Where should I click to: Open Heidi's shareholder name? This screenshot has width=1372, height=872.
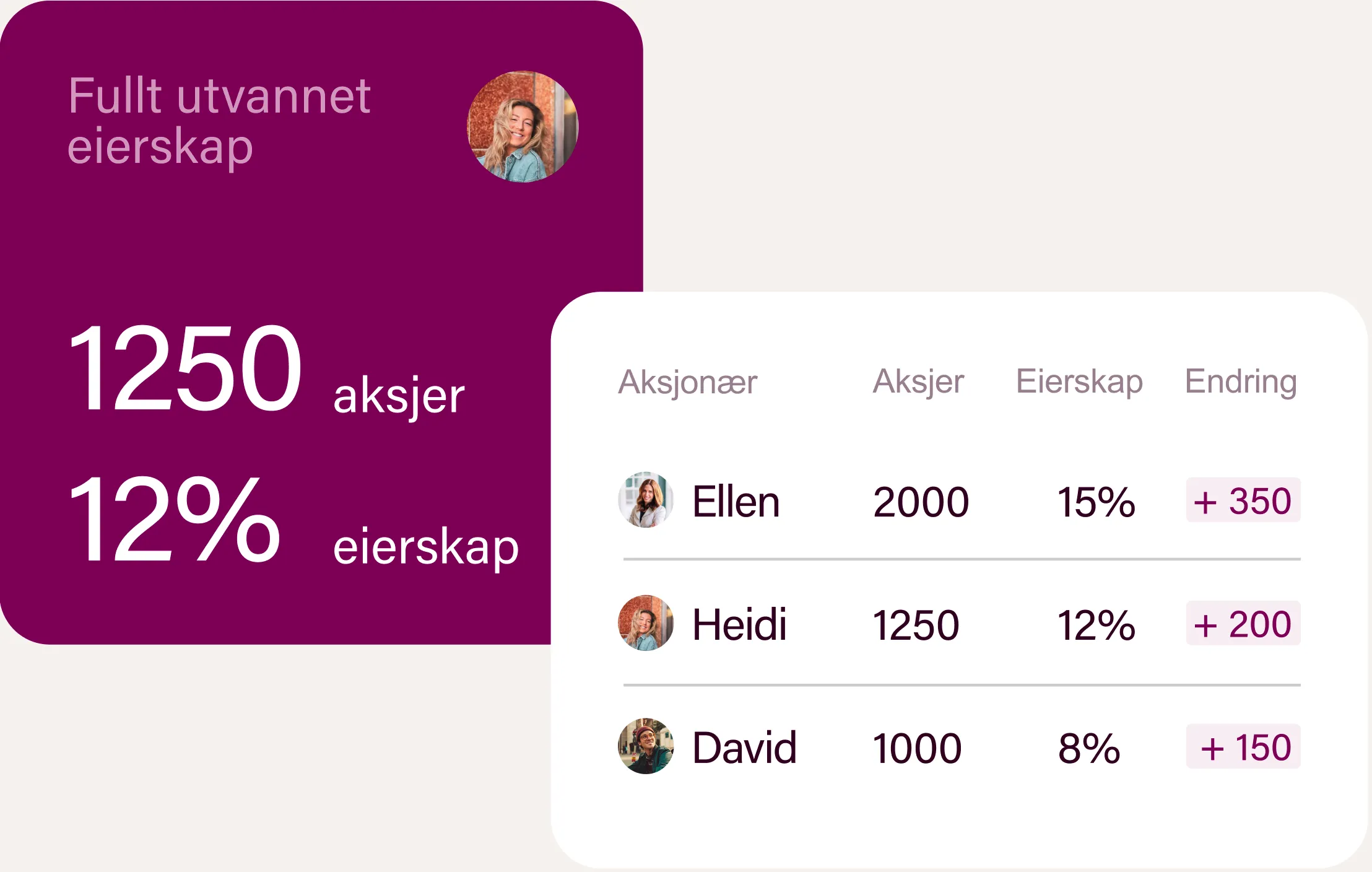(739, 624)
